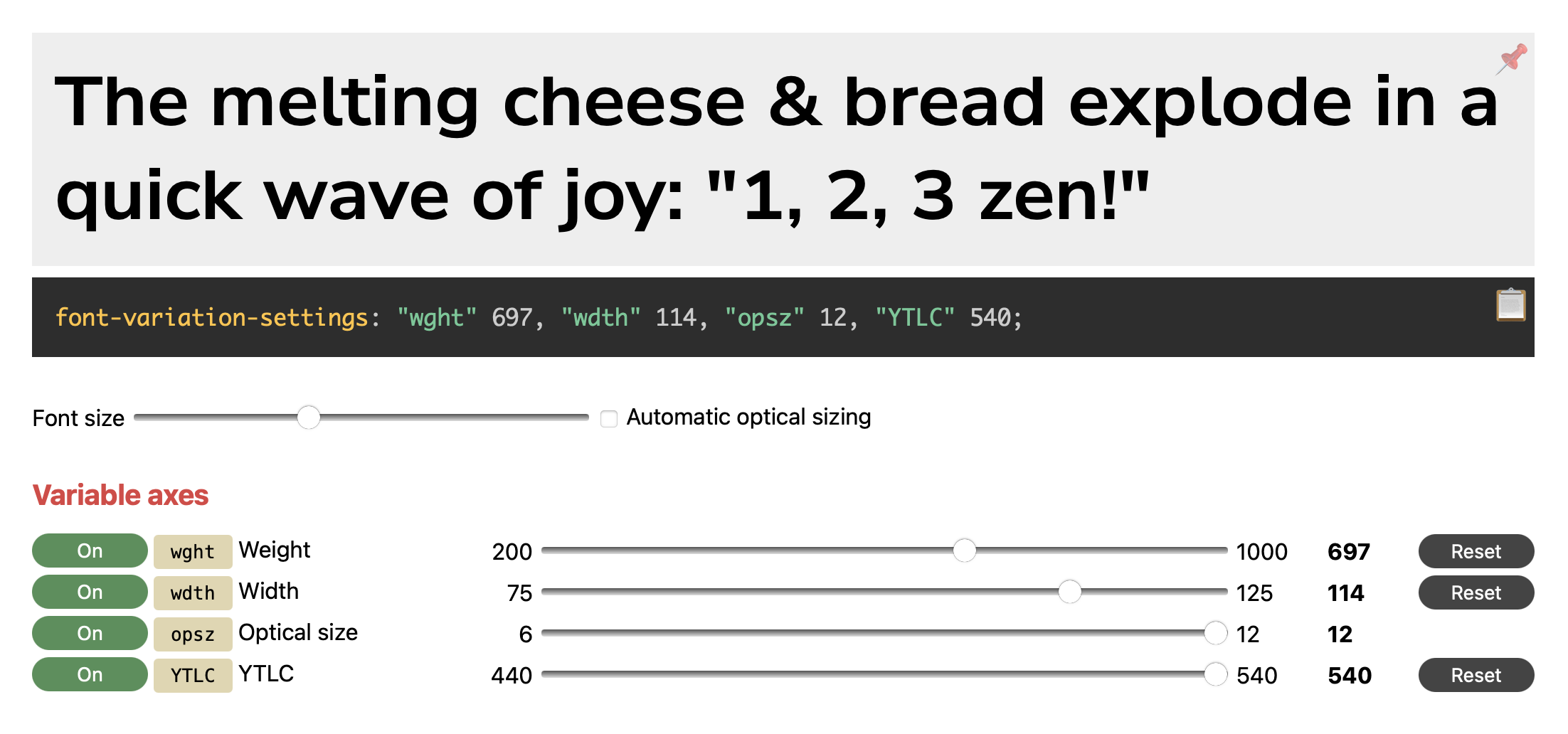Click into the sample preview text
Screen dimensions: 1568x734
click(x=775, y=149)
